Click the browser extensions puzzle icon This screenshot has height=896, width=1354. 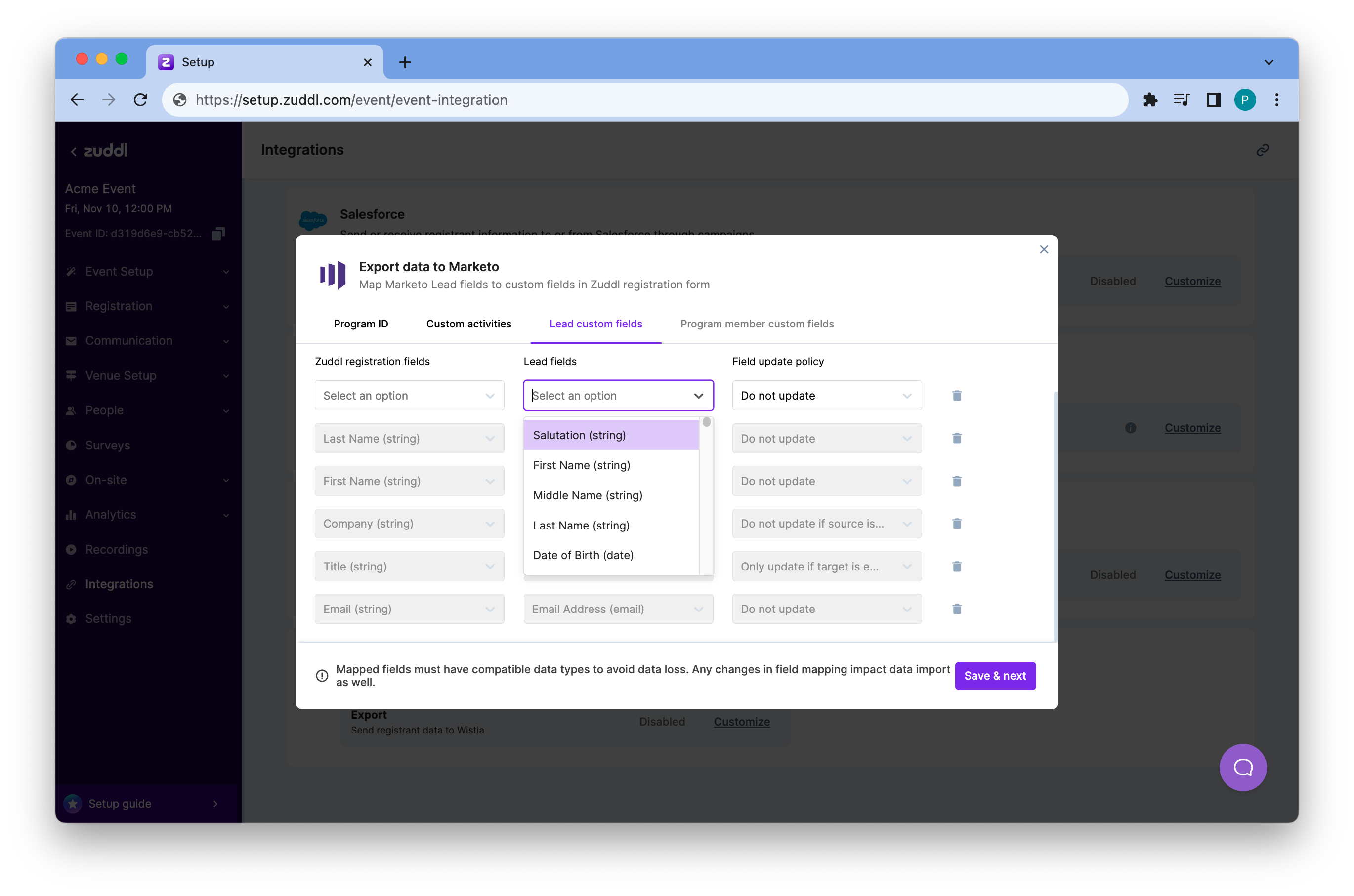point(1150,100)
